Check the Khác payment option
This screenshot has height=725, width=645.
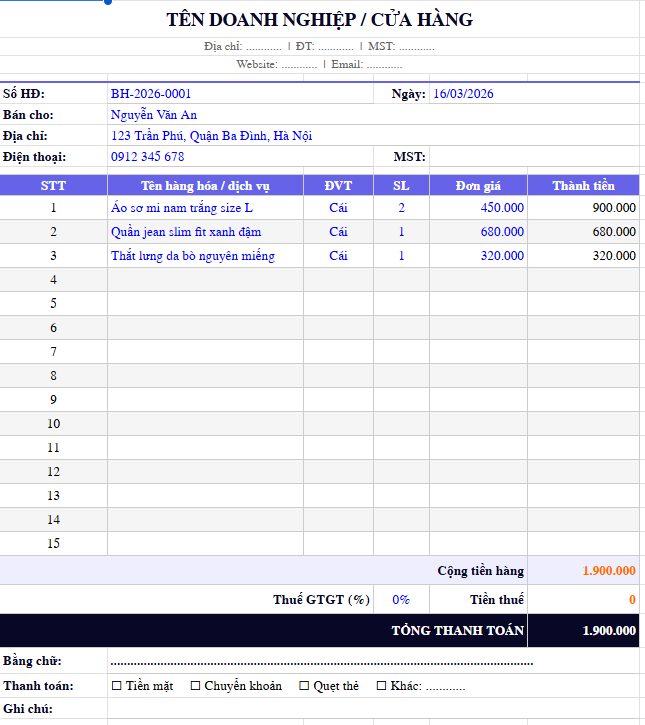pyautogui.click(x=381, y=686)
